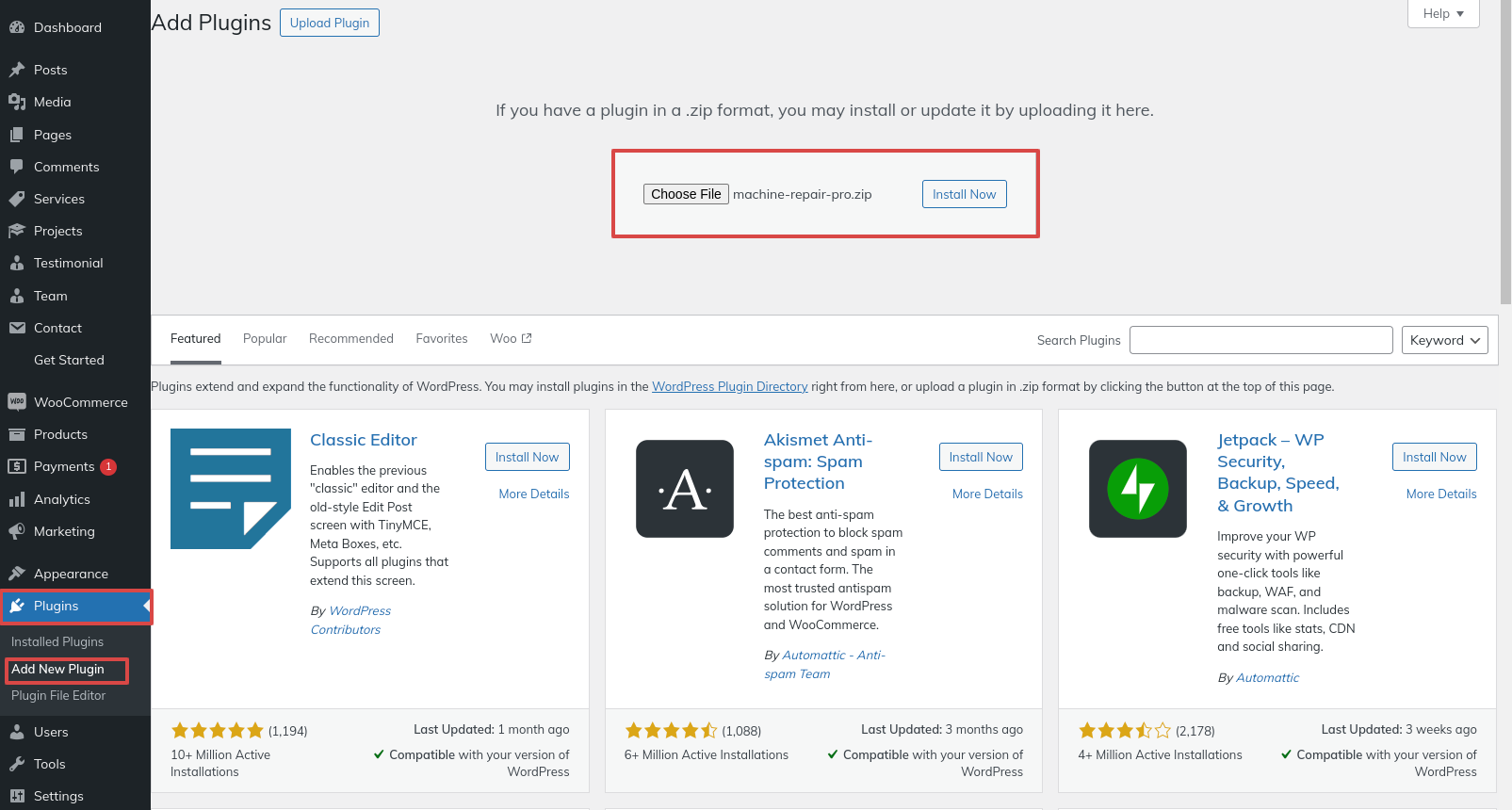The image size is (1512, 810).
Task: Open the Tools wrench icon
Action: click(17, 764)
